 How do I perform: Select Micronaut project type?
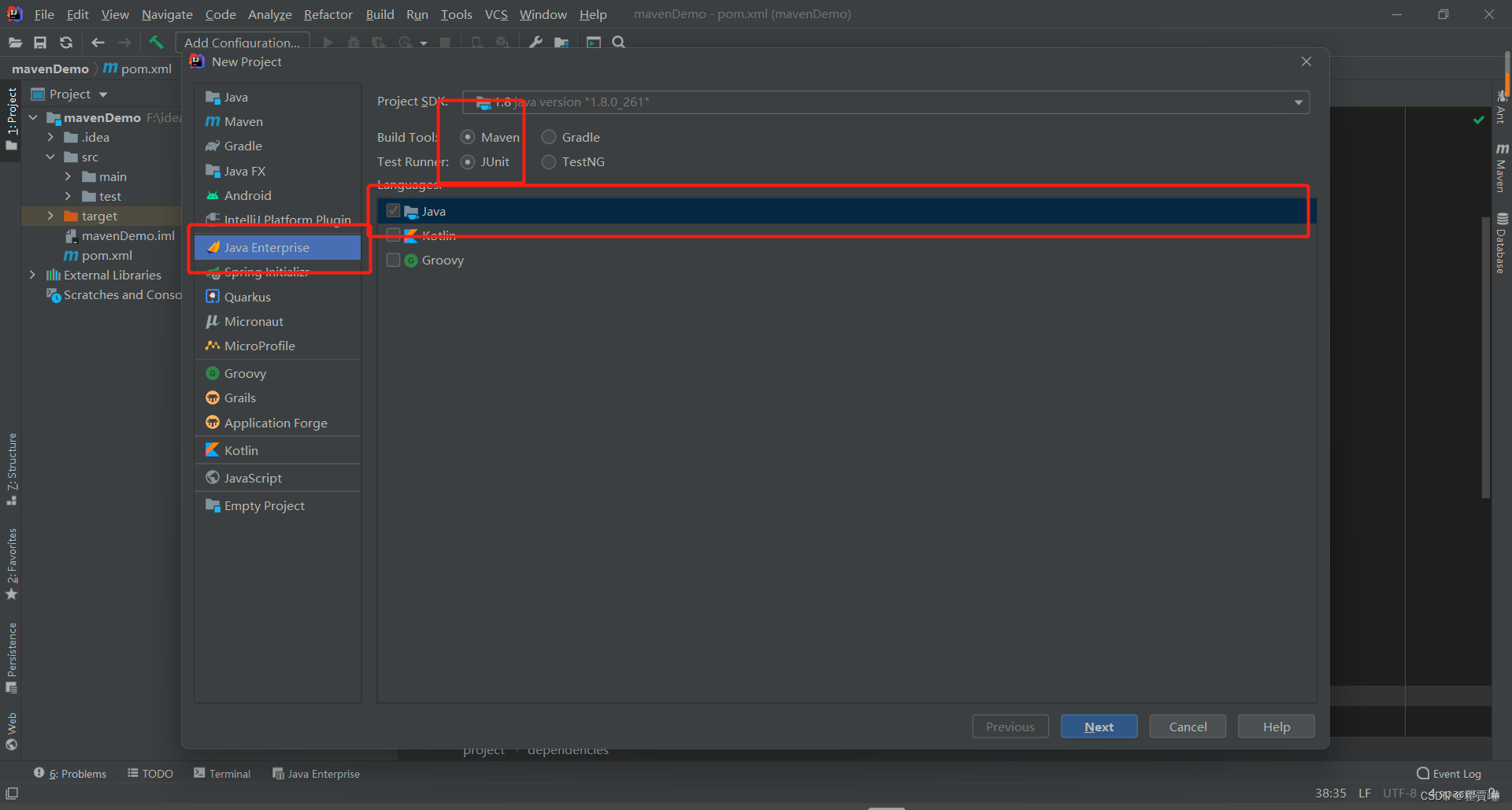coord(277,321)
